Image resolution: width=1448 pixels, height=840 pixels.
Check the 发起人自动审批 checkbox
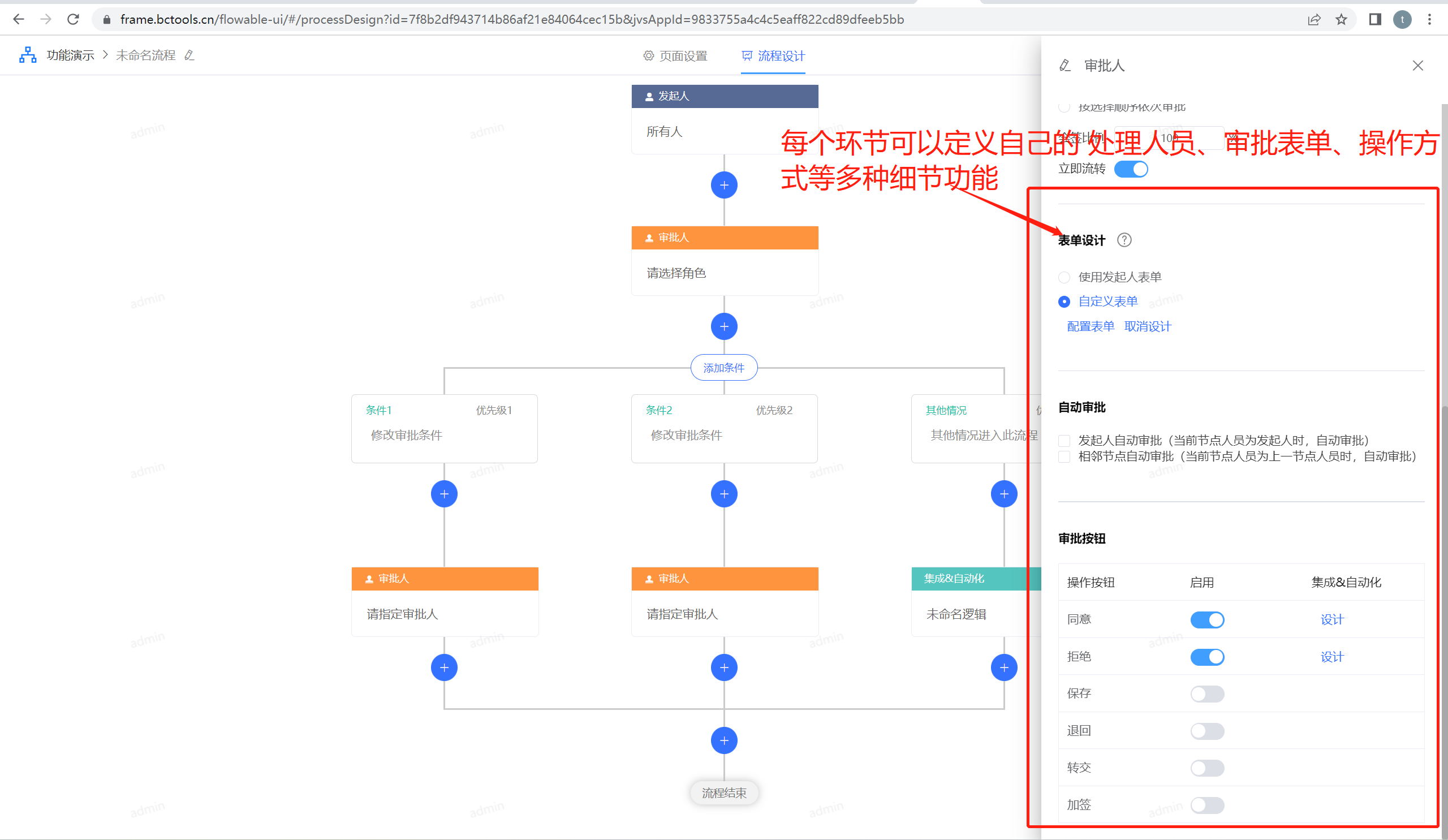coord(1064,440)
